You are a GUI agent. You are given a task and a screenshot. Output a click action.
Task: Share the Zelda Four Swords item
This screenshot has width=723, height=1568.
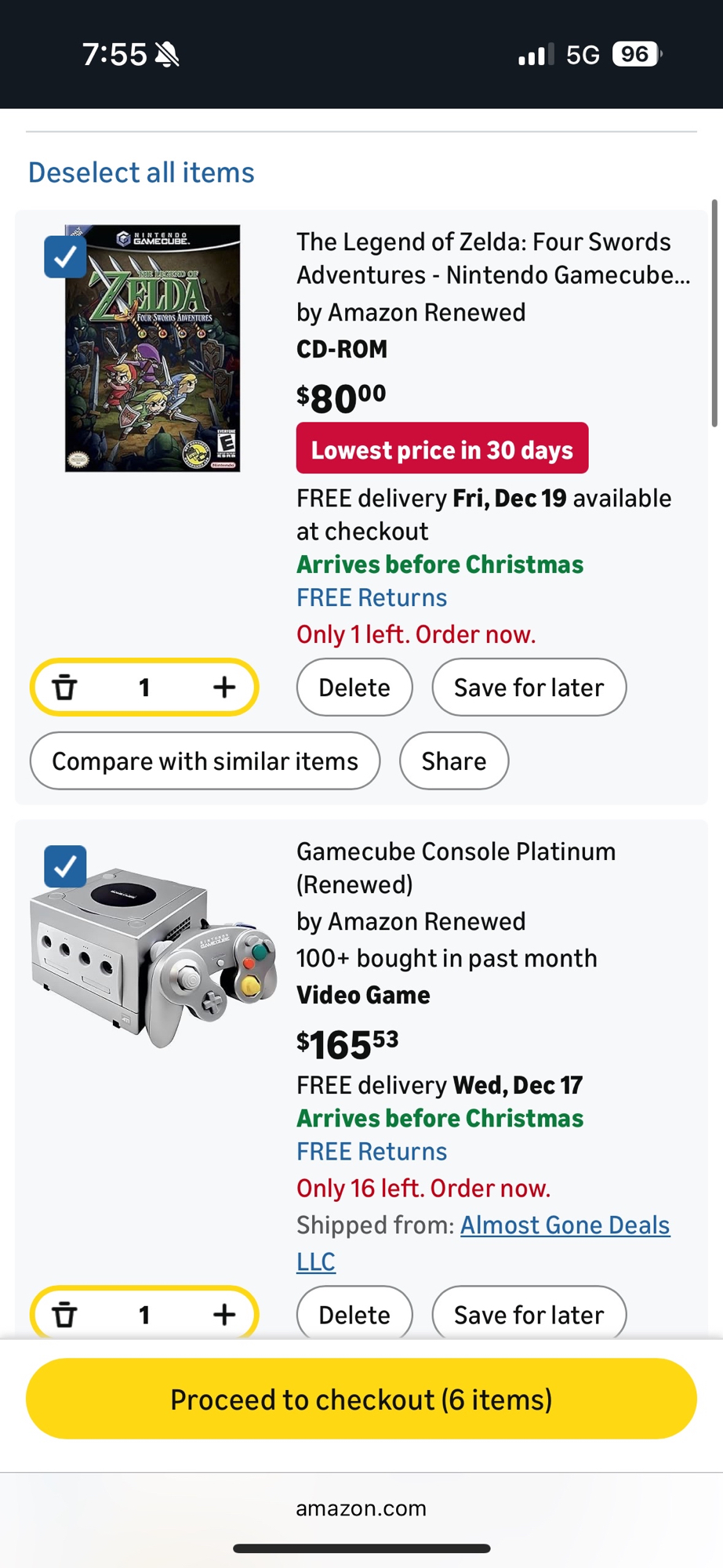[453, 761]
